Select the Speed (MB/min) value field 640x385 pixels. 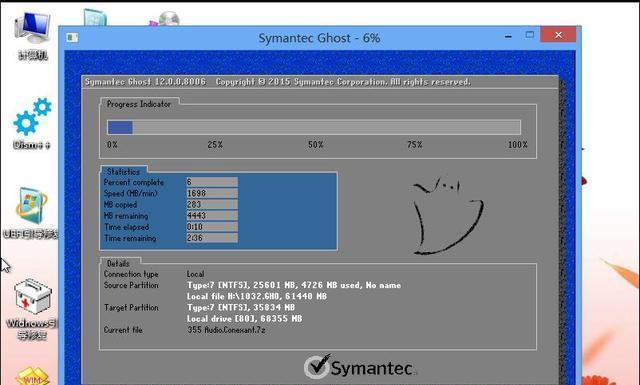tap(212, 193)
